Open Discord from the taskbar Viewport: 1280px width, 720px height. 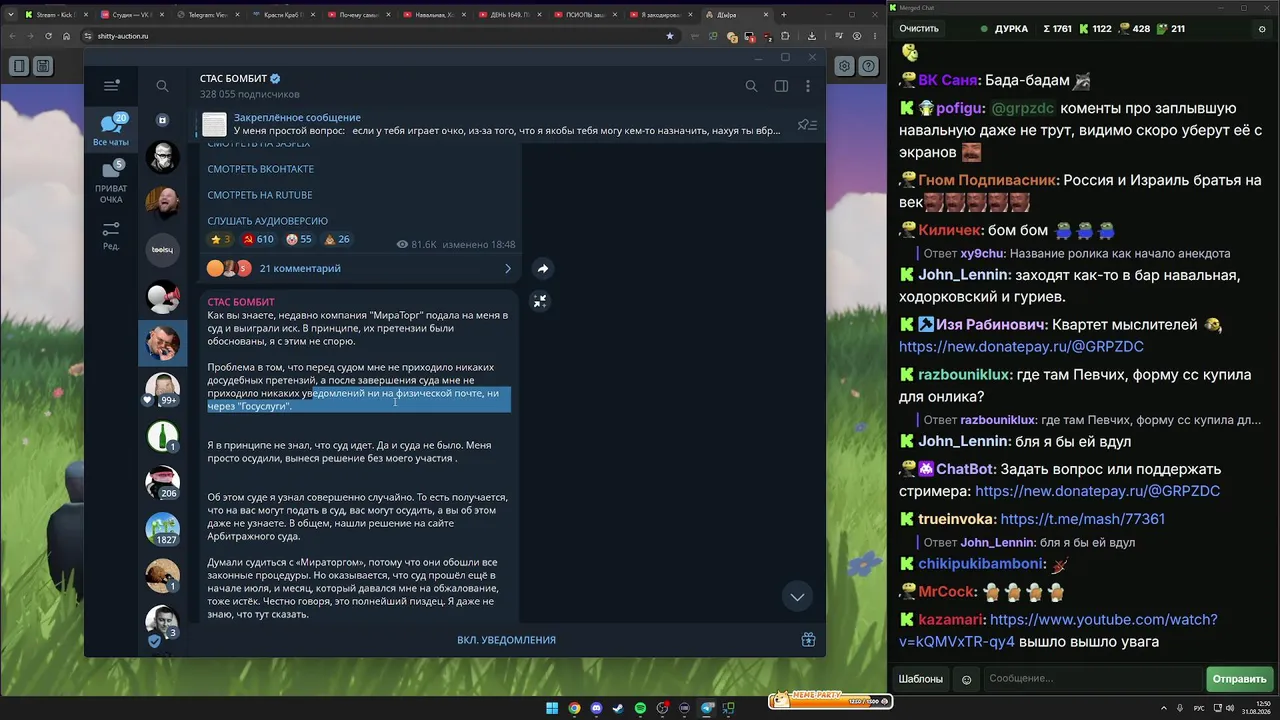pyautogui.click(x=596, y=709)
